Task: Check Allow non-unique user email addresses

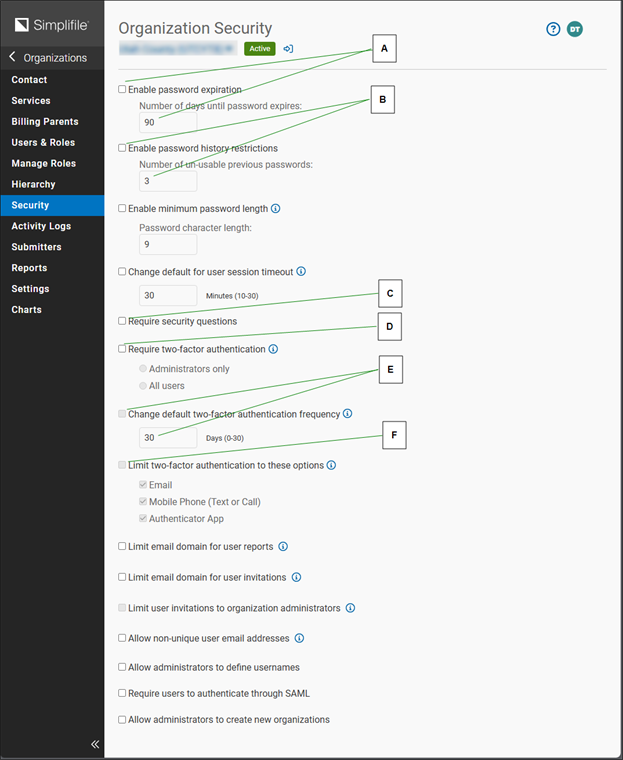Action: point(122,638)
